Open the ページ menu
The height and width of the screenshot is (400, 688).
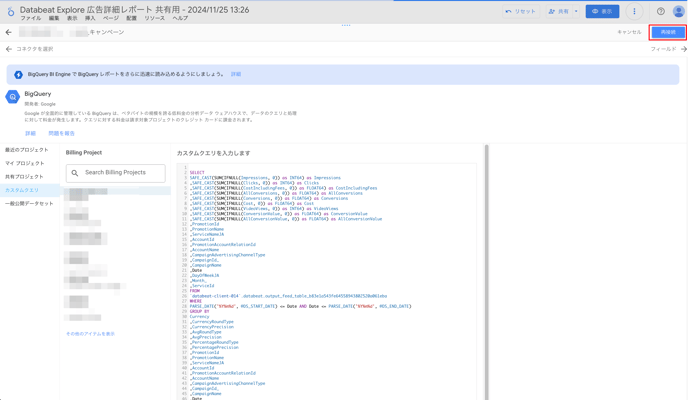tap(111, 18)
